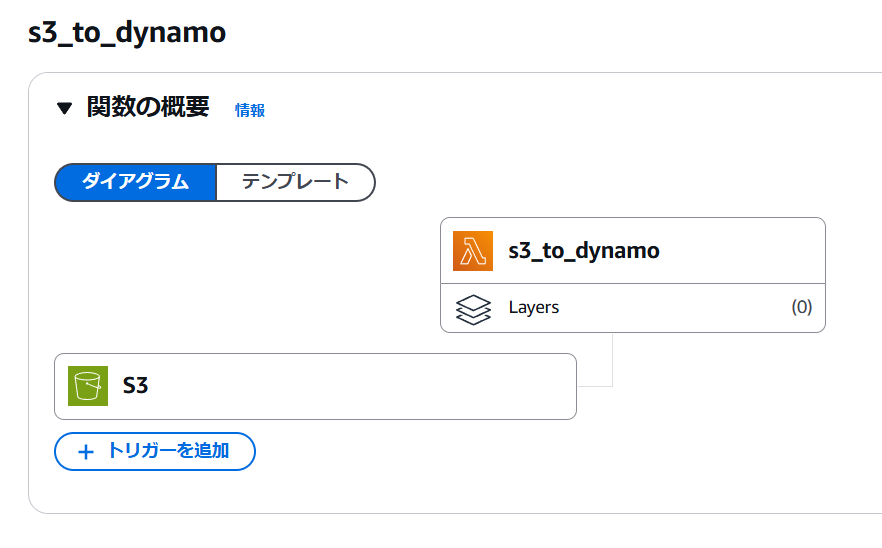
Task: Click the green S3 bucket icon
Action: coord(88,386)
